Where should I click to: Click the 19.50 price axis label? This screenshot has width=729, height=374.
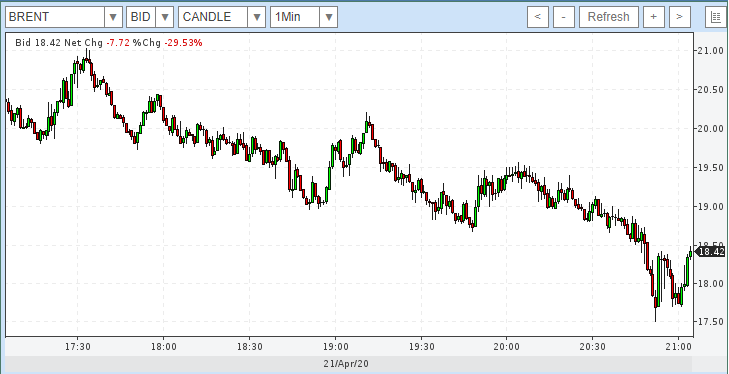click(711, 167)
